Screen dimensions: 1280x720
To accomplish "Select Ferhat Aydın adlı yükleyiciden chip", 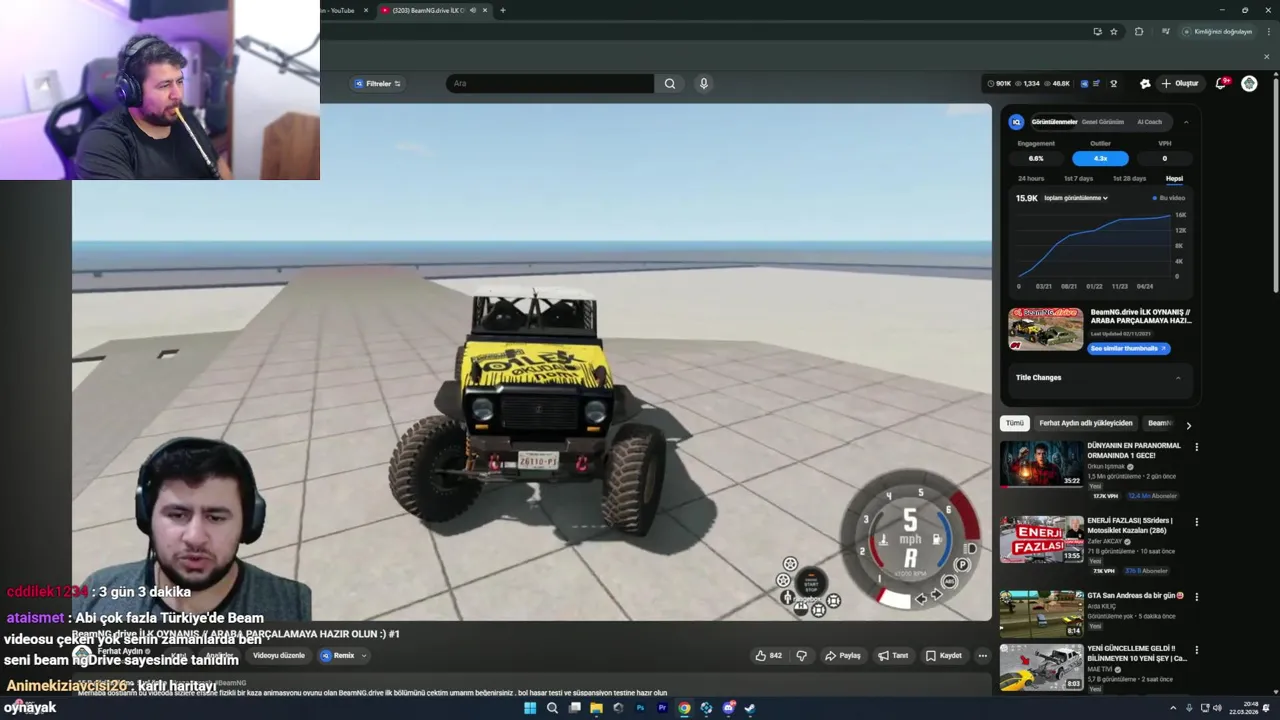I will coord(1086,423).
